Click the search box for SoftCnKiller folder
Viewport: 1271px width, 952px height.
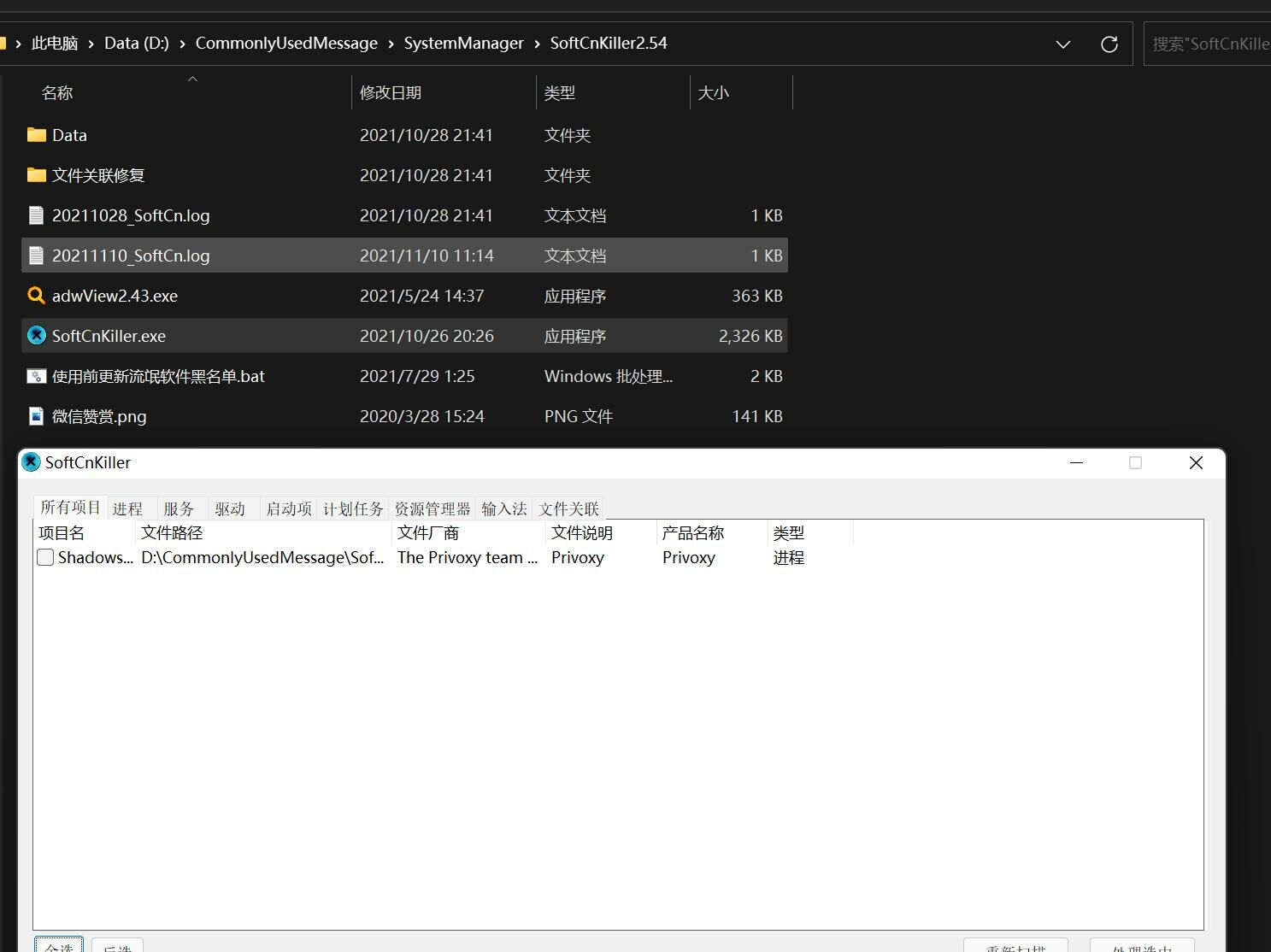[x=1209, y=44]
